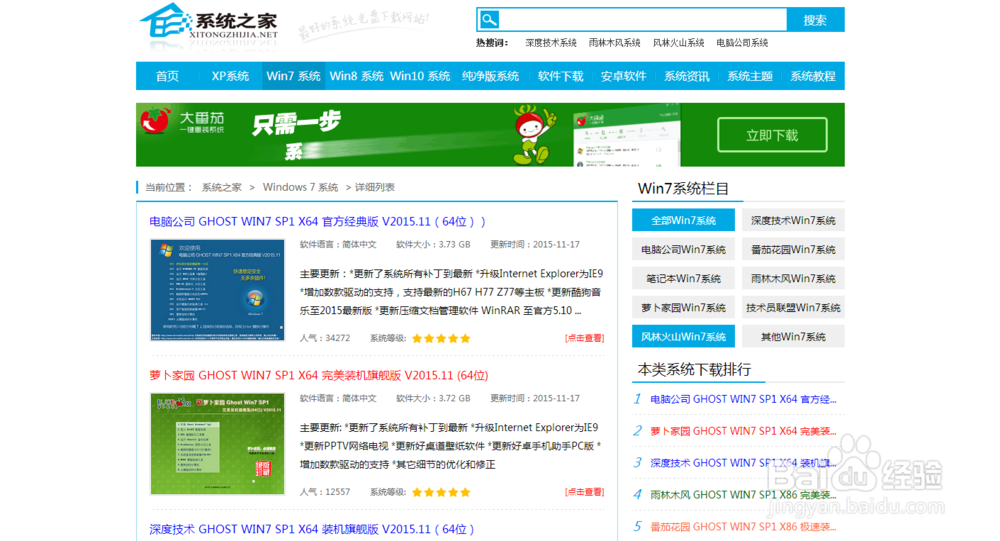Select 技术员联盟Win7系统 category button
1000x541 pixels.
point(793,308)
